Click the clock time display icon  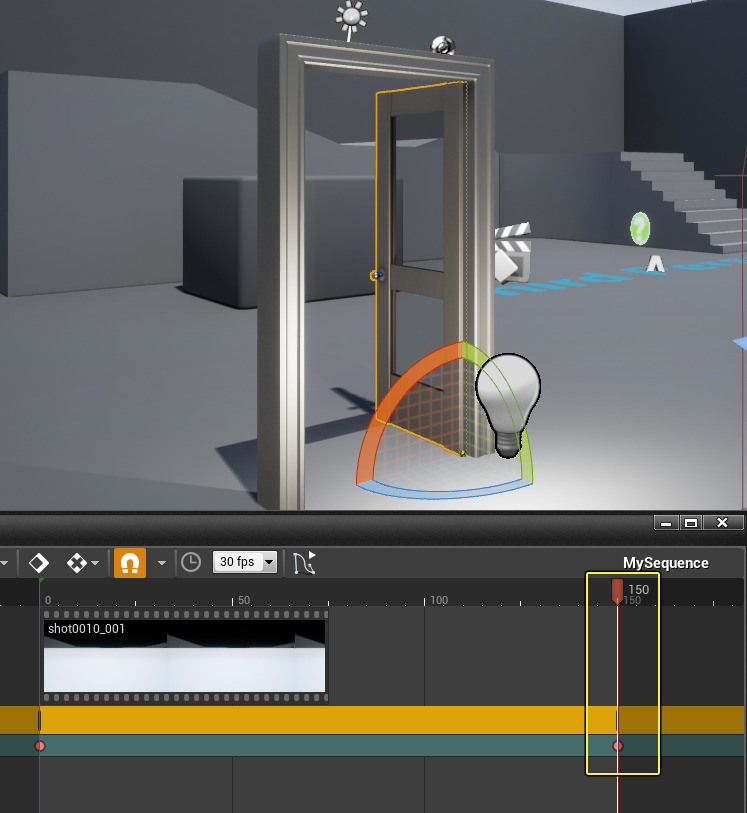pos(190,563)
